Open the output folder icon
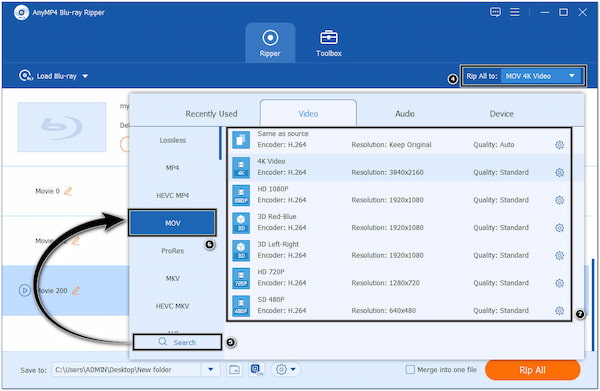Screen dimensions: 600x391 (235, 370)
